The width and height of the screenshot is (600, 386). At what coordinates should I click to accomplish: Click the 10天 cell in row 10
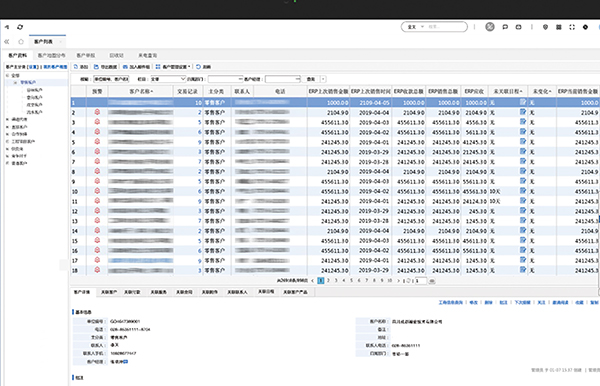coord(495,191)
